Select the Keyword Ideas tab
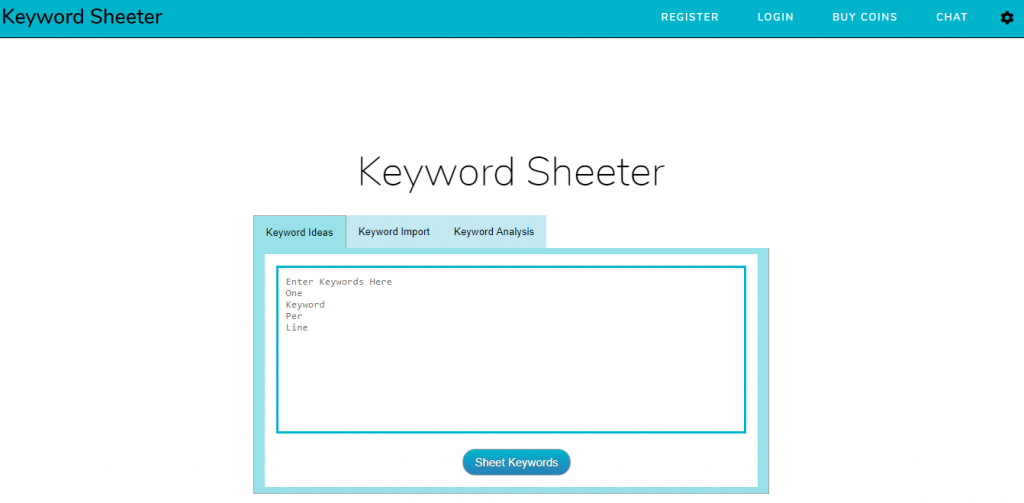The image size is (1024, 503). coord(300,232)
